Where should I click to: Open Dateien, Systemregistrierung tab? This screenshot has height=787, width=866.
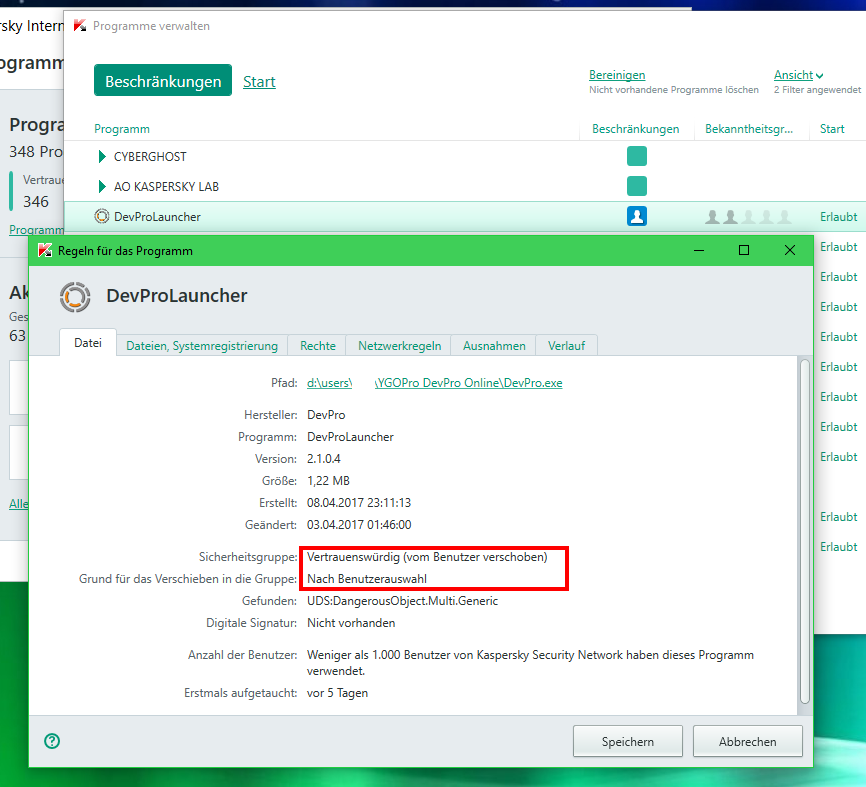pyautogui.click(x=202, y=346)
